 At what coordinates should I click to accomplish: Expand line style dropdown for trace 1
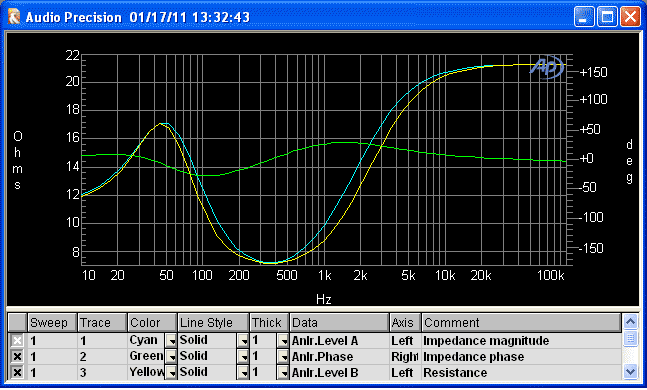pyautogui.click(x=243, y=341)
